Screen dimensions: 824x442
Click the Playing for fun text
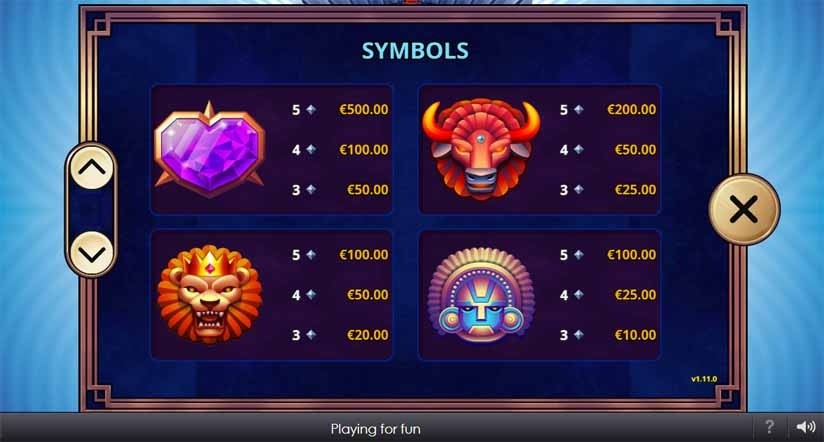[376, 429]
